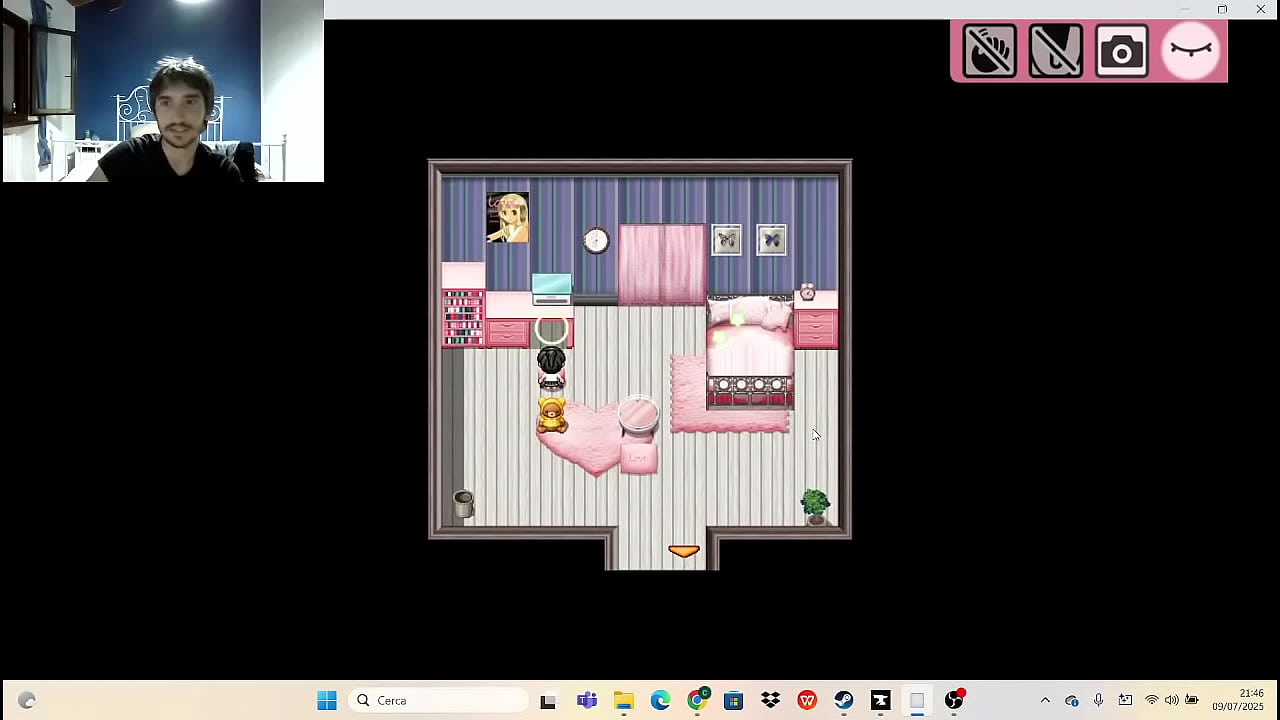Viewport: 1280px width, 720px height.
Task: Expand hidden system tray icons chevron
Action: tap(1045, 701)
